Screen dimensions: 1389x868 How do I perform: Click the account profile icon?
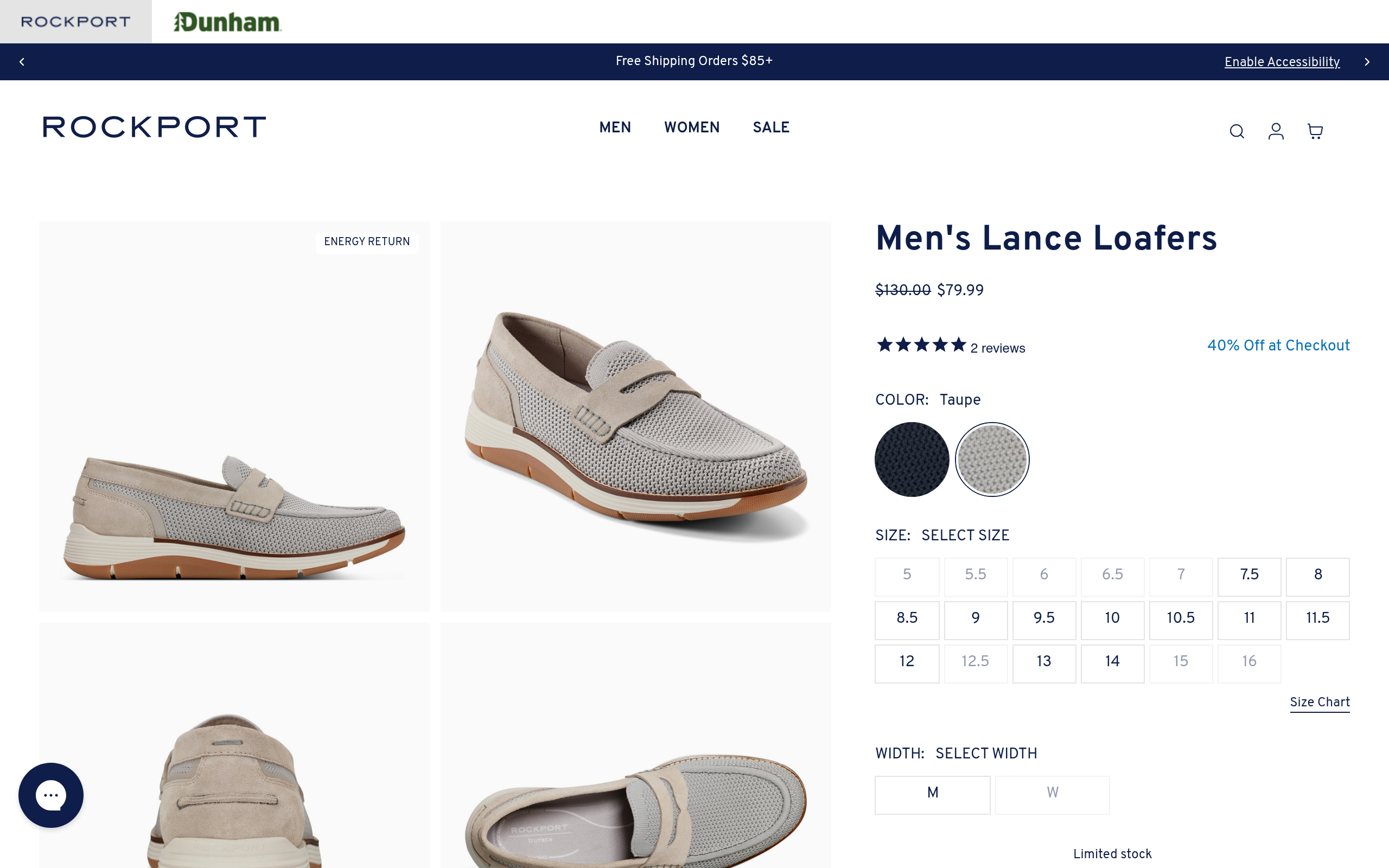(x=1276, y=131)
